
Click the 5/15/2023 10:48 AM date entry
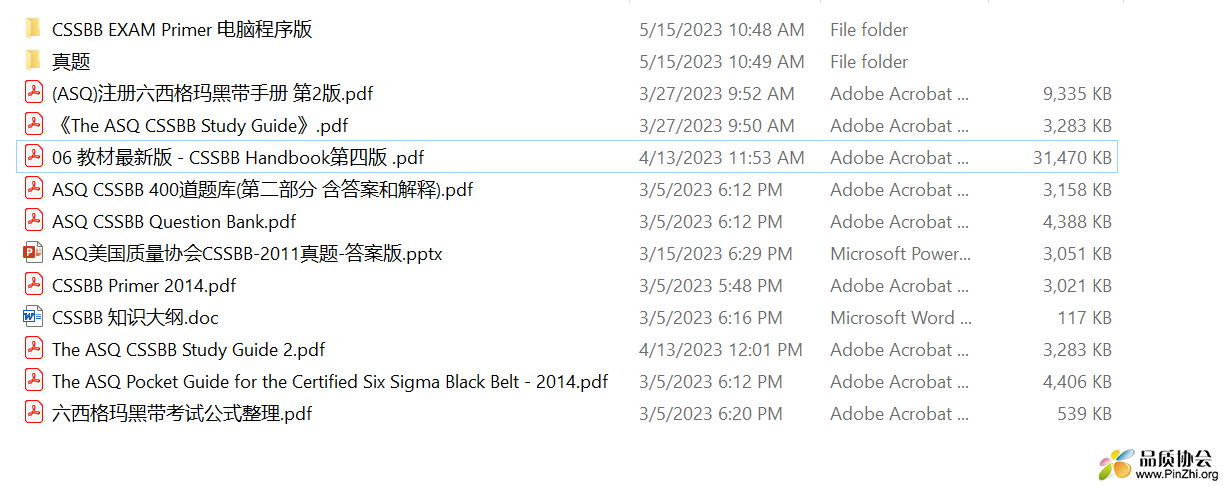click(x=722, y=29)
